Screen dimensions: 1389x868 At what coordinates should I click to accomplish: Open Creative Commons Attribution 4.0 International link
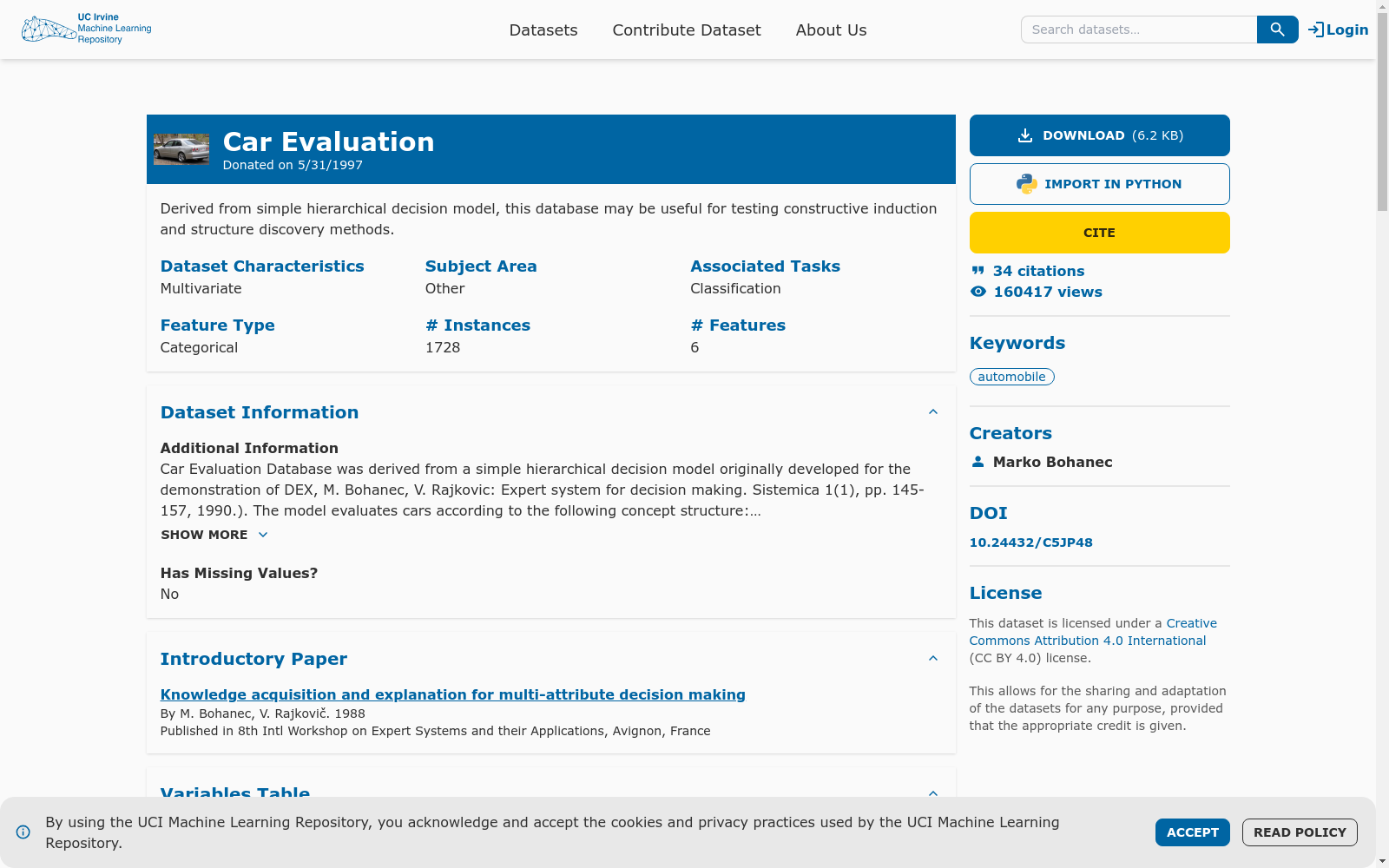point(1093,632)
